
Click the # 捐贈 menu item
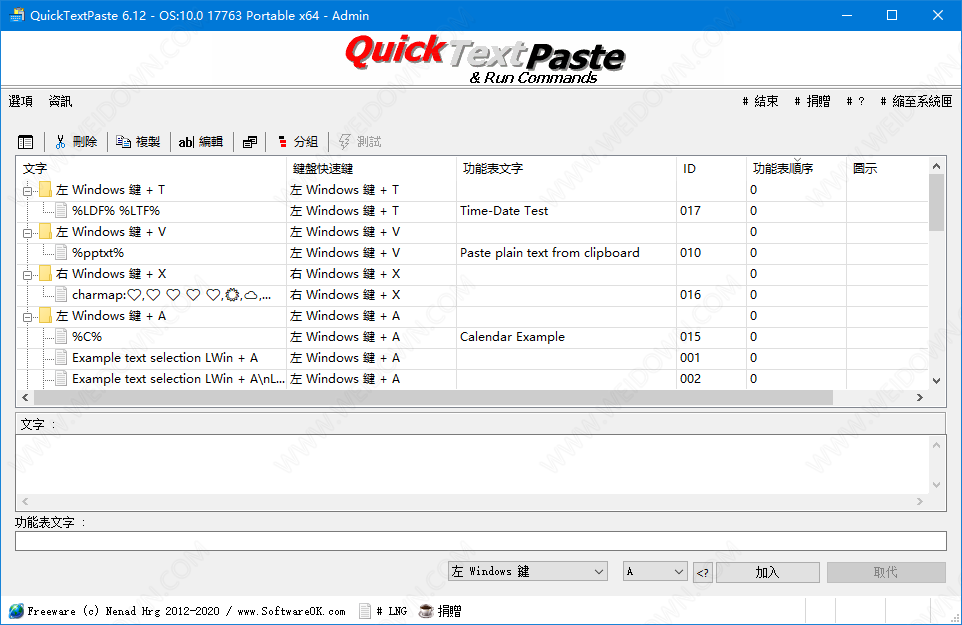[812, 101]
